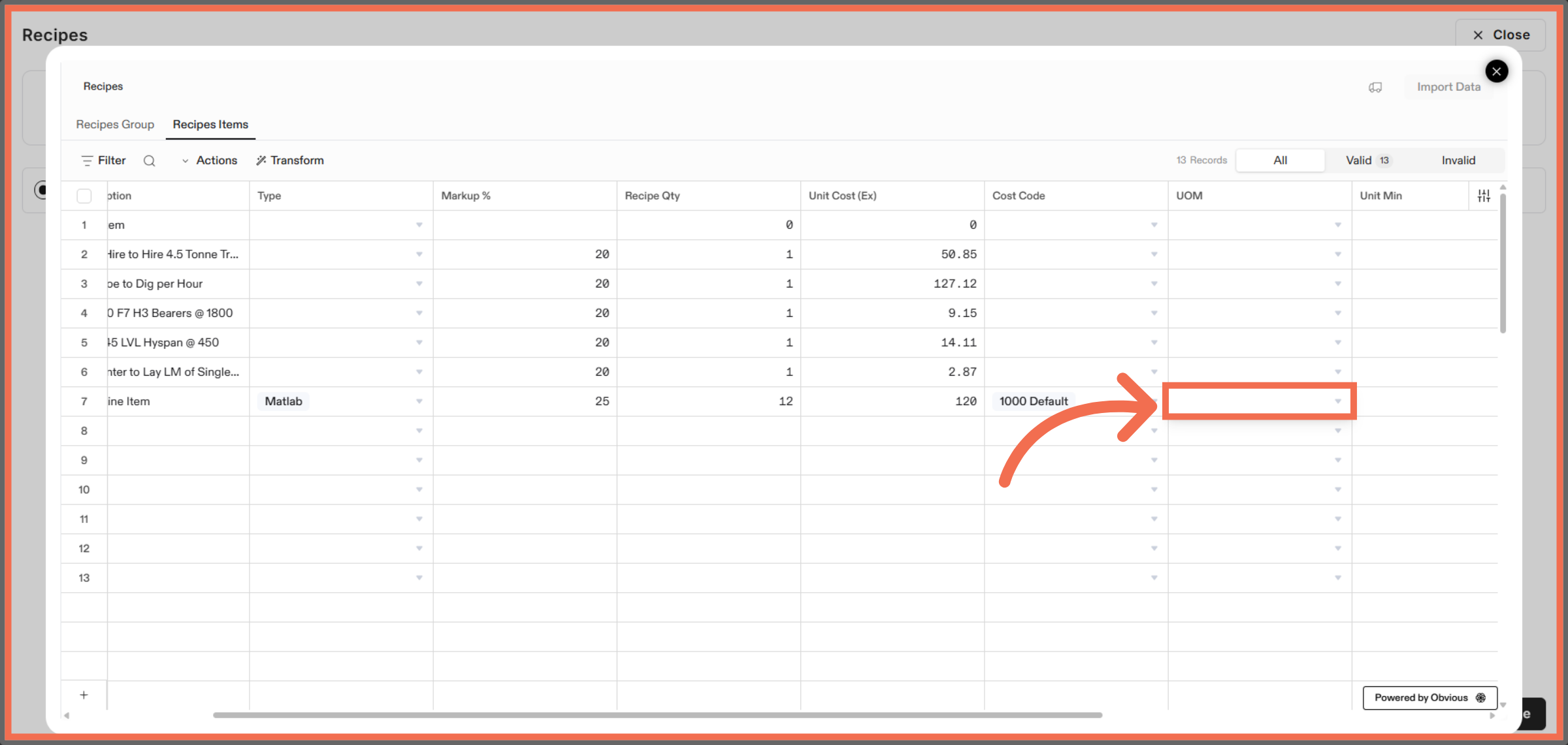The image size is (1568, 745).
Task: Open the Actions dropdown menu
Action: pyautogui.click(x=210, y=161)
